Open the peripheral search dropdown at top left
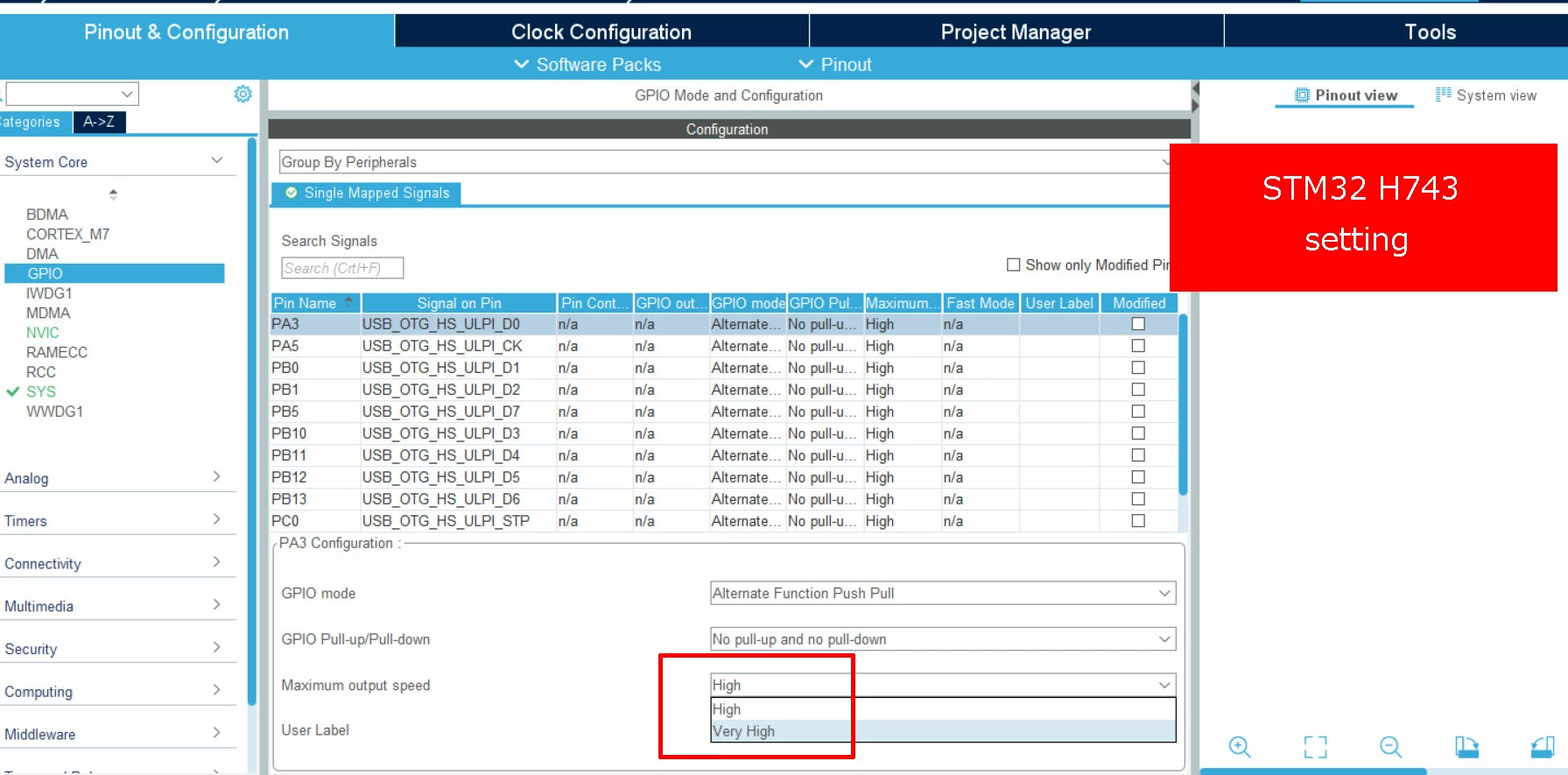 point(127,94)
